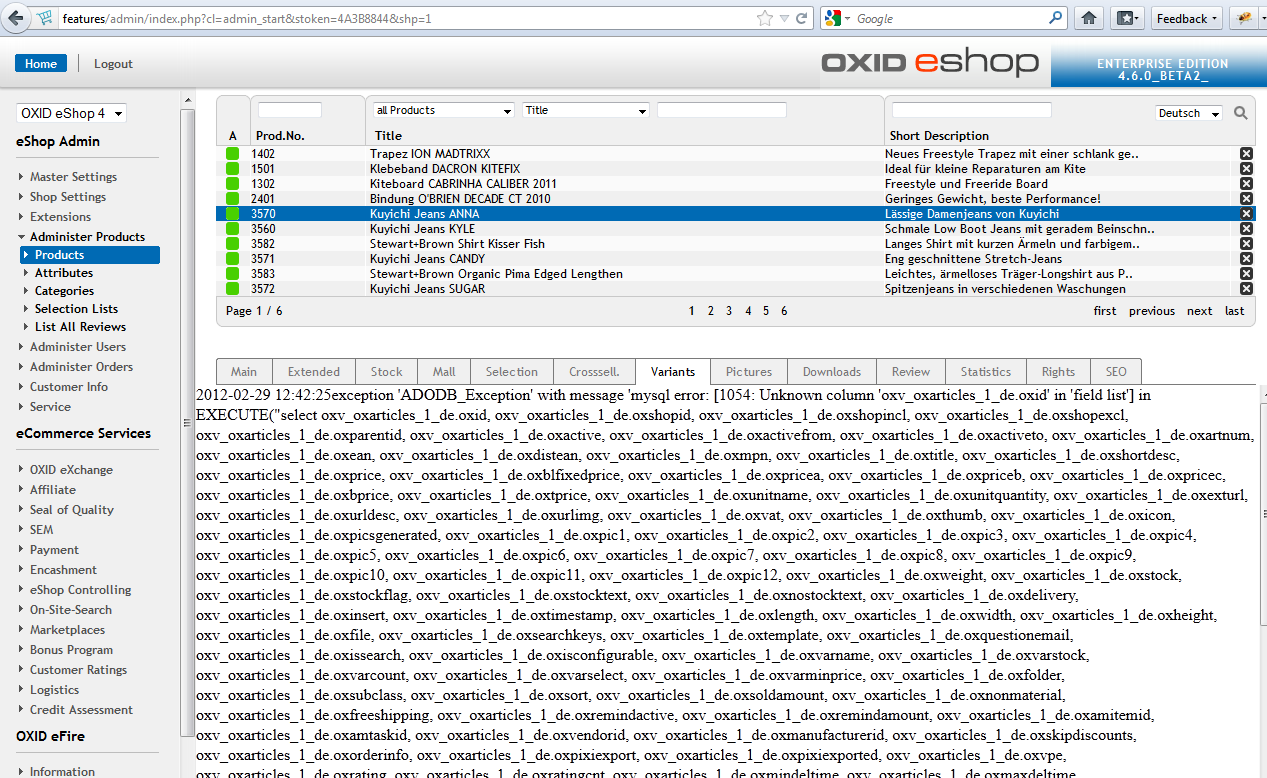Image resolution: width=1267 pixels, height=778 pixels.
Task: Switch to the Stock tab
Action: click(386, 371)
